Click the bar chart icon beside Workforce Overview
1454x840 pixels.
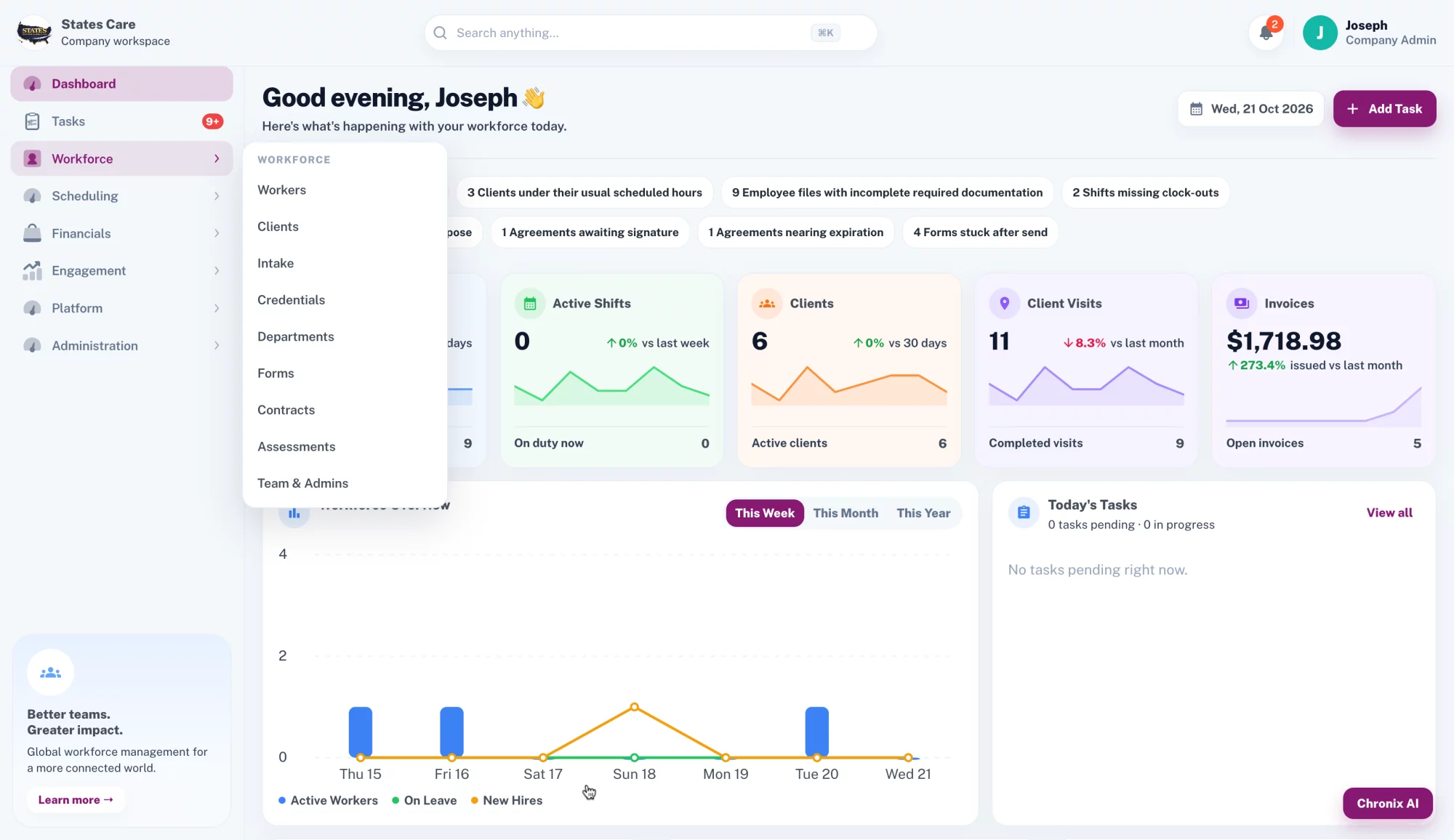pos(294,514)
